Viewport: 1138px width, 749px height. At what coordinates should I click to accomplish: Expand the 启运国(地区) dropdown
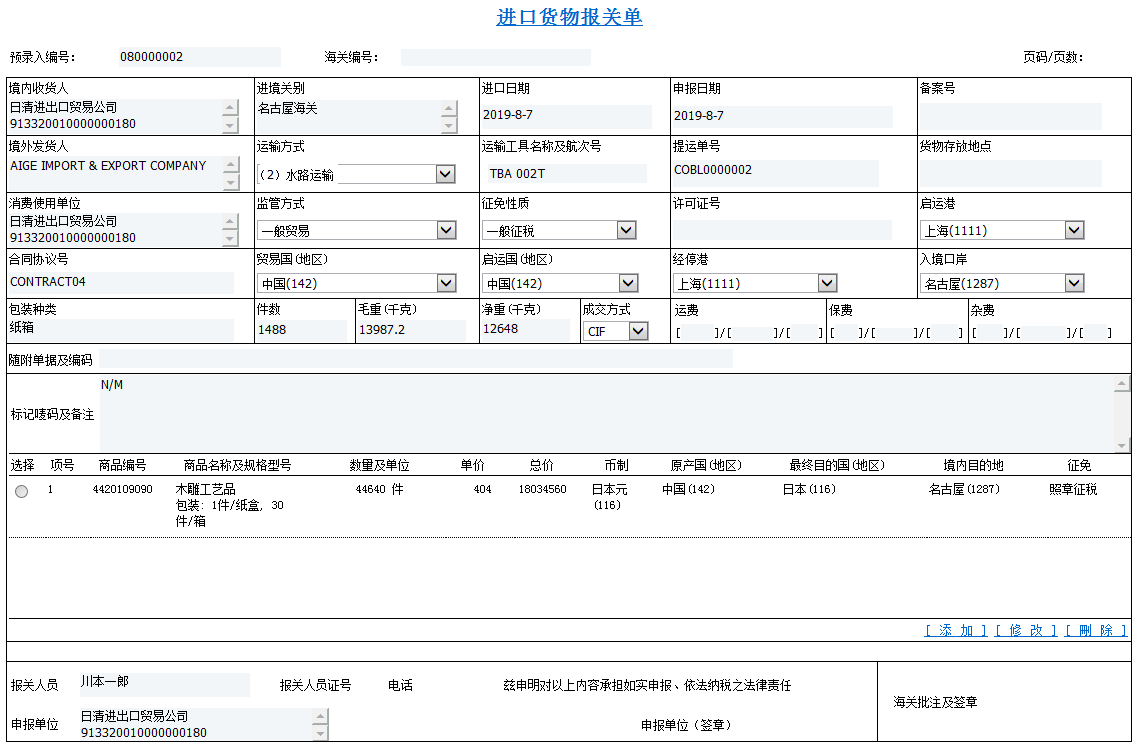click(626, 283)
